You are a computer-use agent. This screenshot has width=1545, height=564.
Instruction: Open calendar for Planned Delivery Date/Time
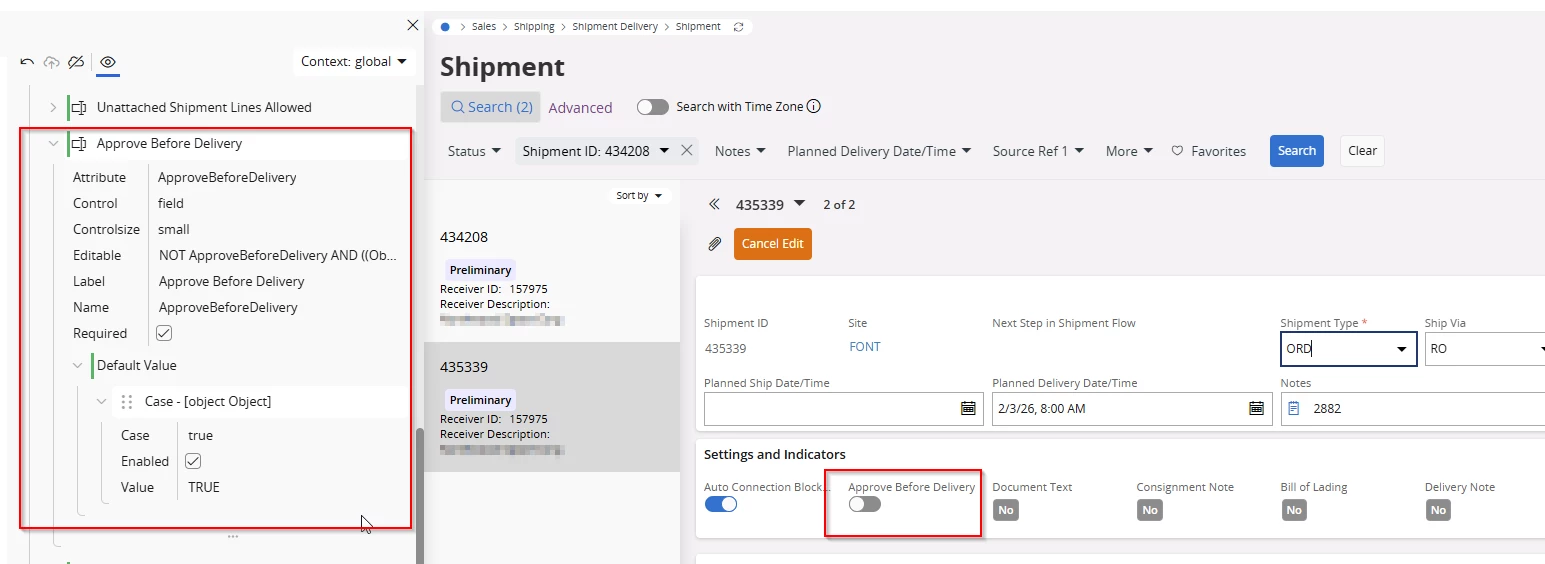click(1256, 408)
